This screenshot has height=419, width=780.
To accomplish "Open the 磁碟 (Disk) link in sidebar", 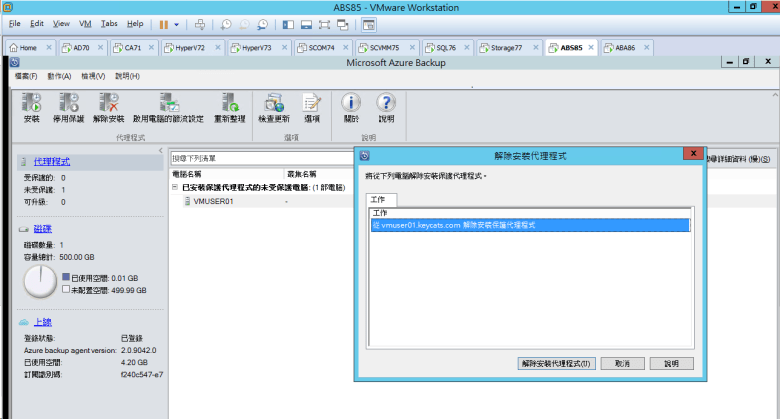I will (x=43, y=229).
